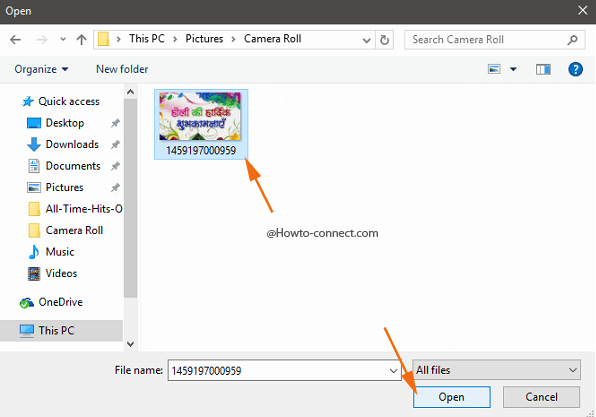Open address bar history dropdown
This screenshot has width=596, height=417.
pyautogui.click(x=366, y=40)
